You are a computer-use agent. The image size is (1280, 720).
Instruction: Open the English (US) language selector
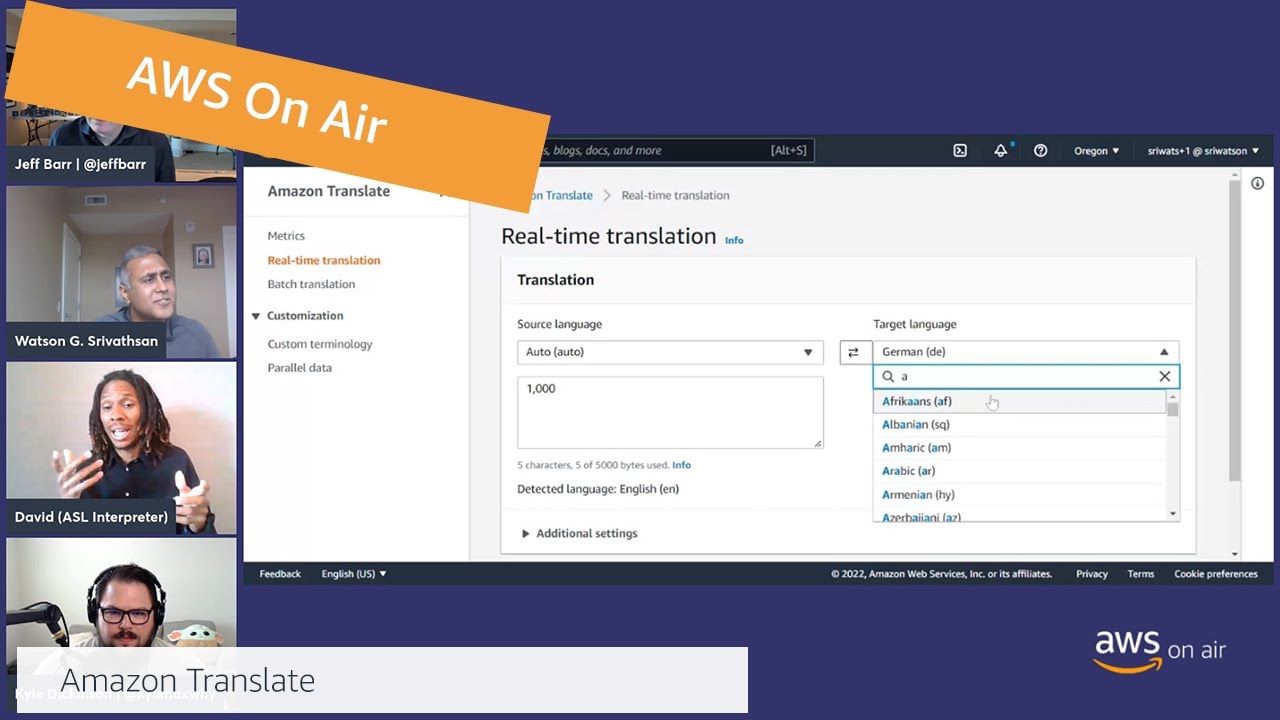click(x=353, y=574)
